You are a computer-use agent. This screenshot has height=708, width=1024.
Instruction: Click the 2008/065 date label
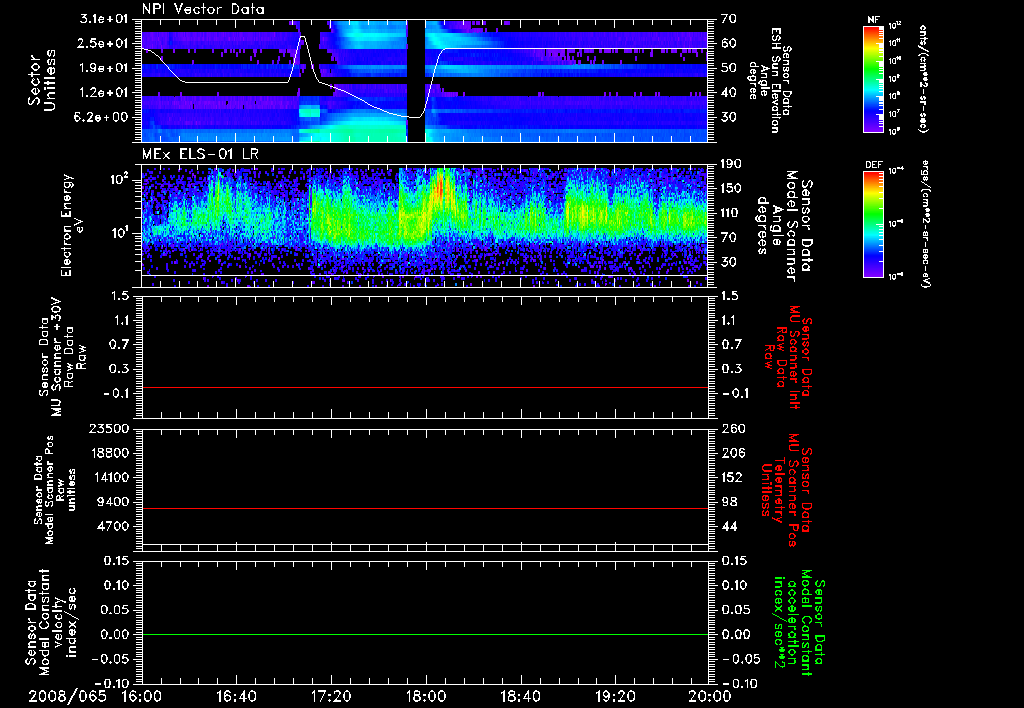[67, 696]
